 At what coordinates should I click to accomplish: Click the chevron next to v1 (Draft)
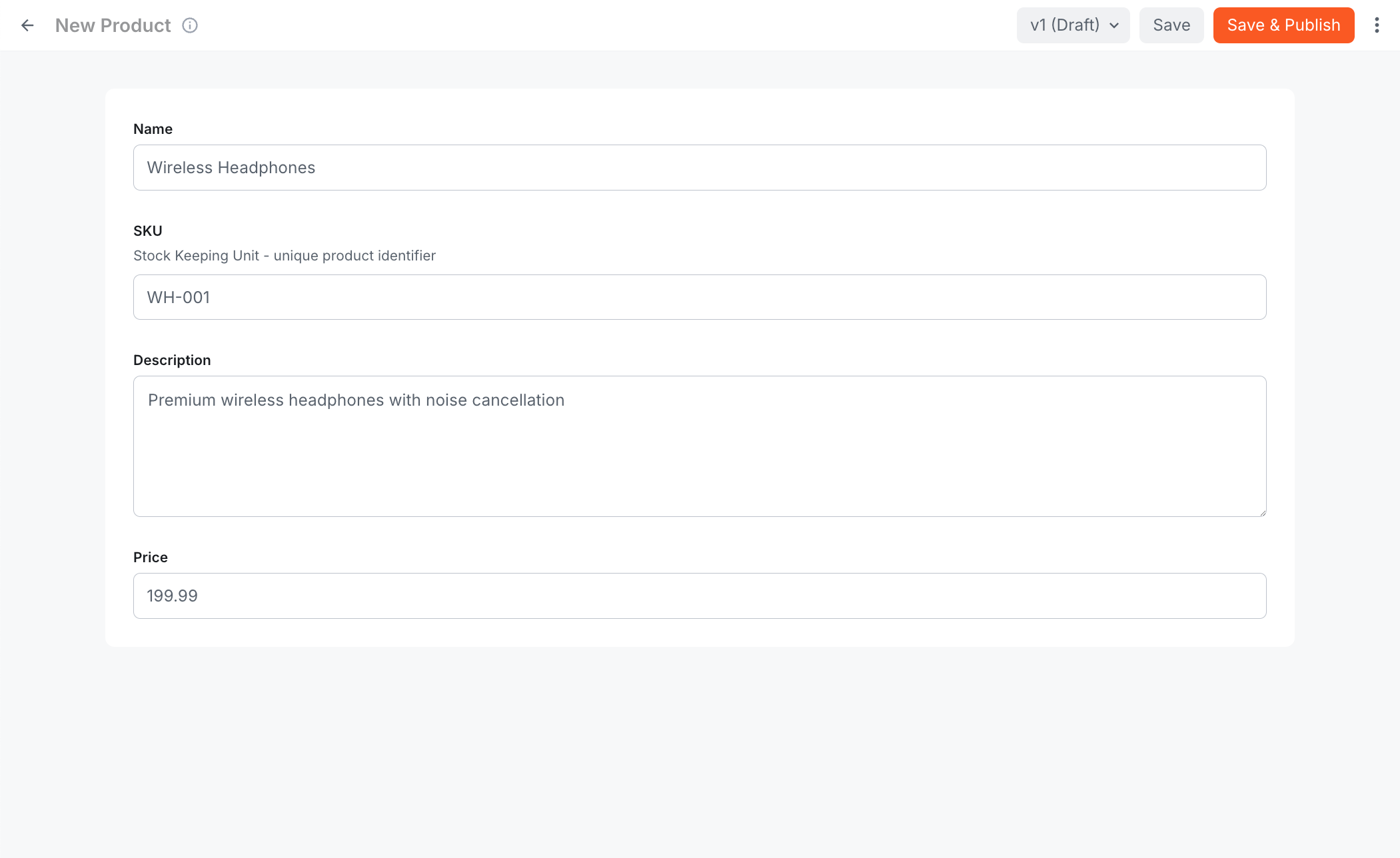point(1114,25)
